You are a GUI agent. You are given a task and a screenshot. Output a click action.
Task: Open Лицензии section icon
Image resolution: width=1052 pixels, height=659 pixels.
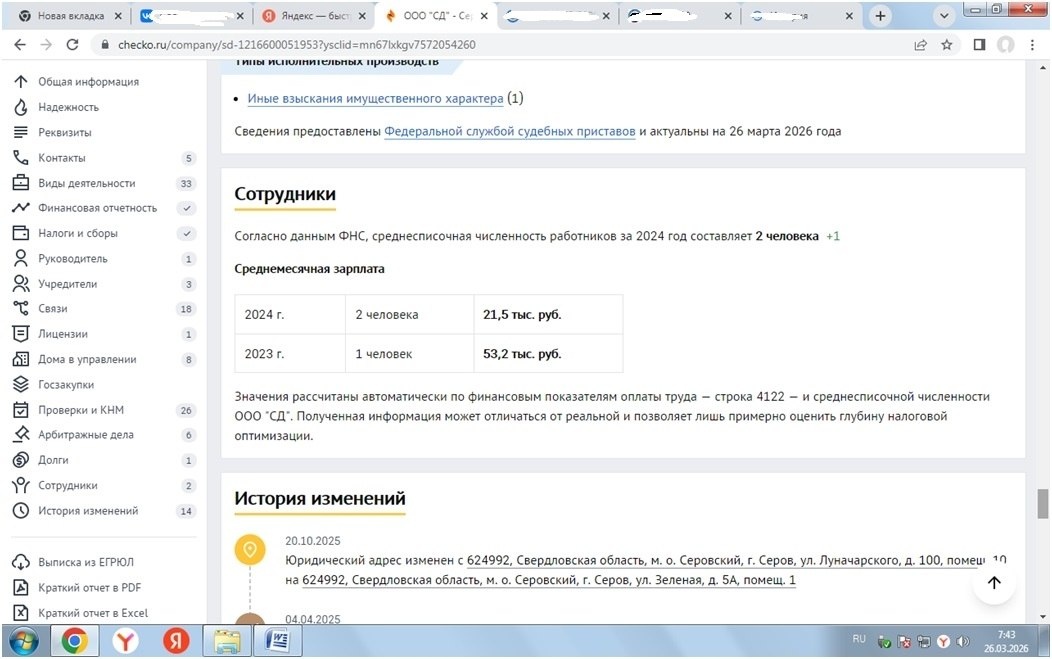point(21,334)
